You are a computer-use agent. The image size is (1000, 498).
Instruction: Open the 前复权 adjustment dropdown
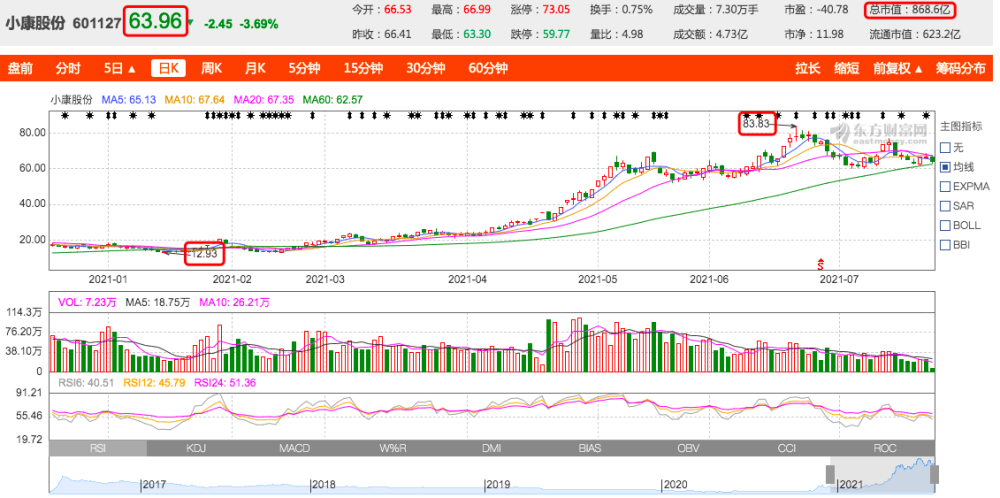tap(899, 69)
